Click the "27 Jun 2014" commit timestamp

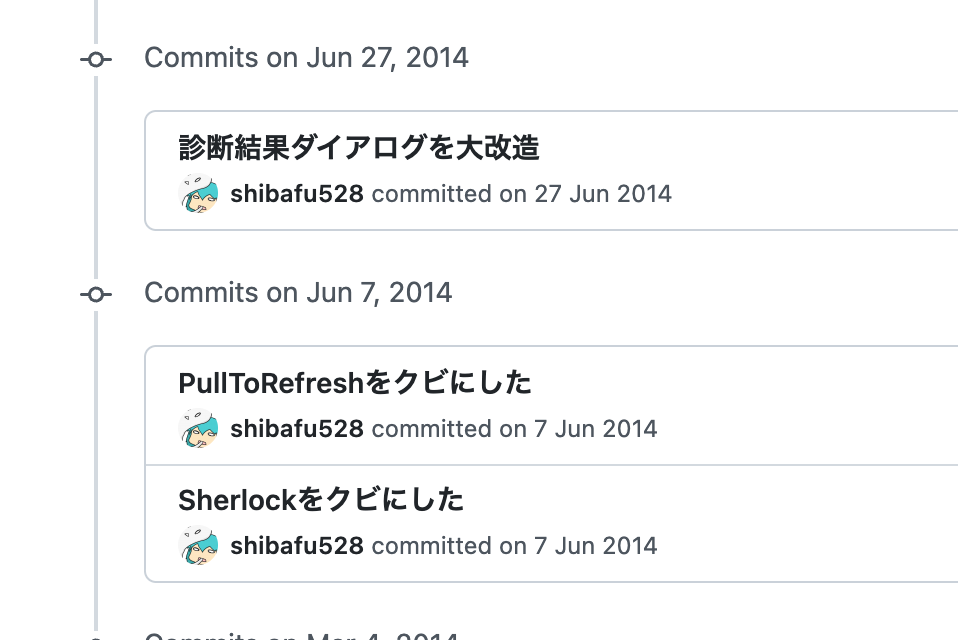pos(603,194)
